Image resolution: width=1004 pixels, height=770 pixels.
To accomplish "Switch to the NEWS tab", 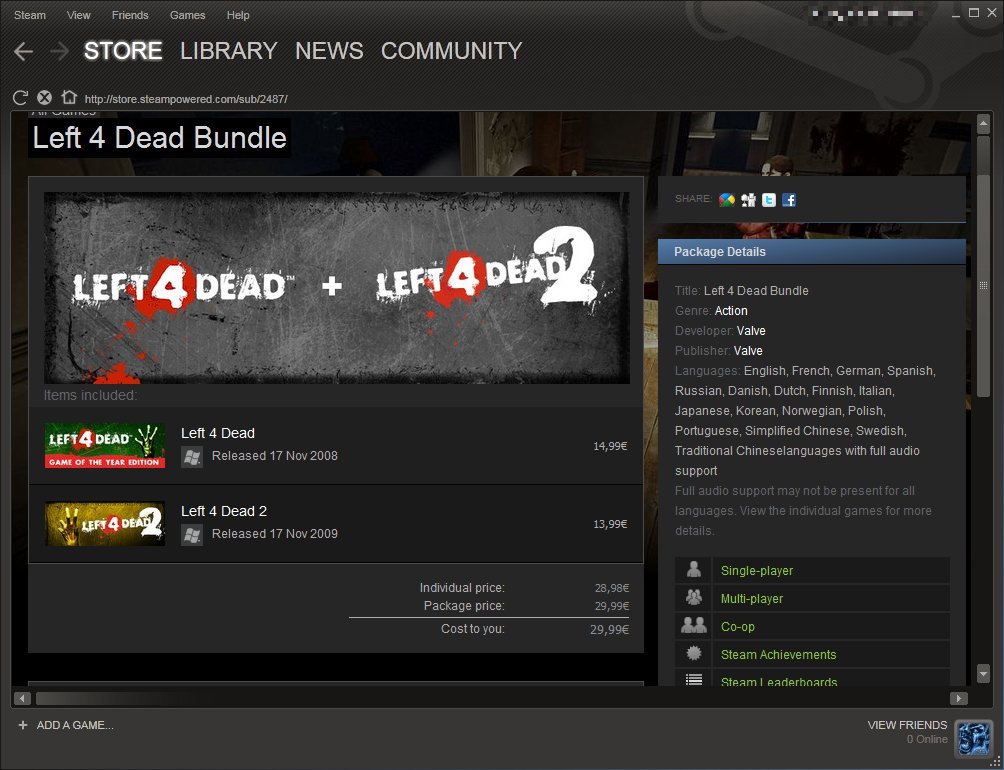I will click(x=329, y=51).
